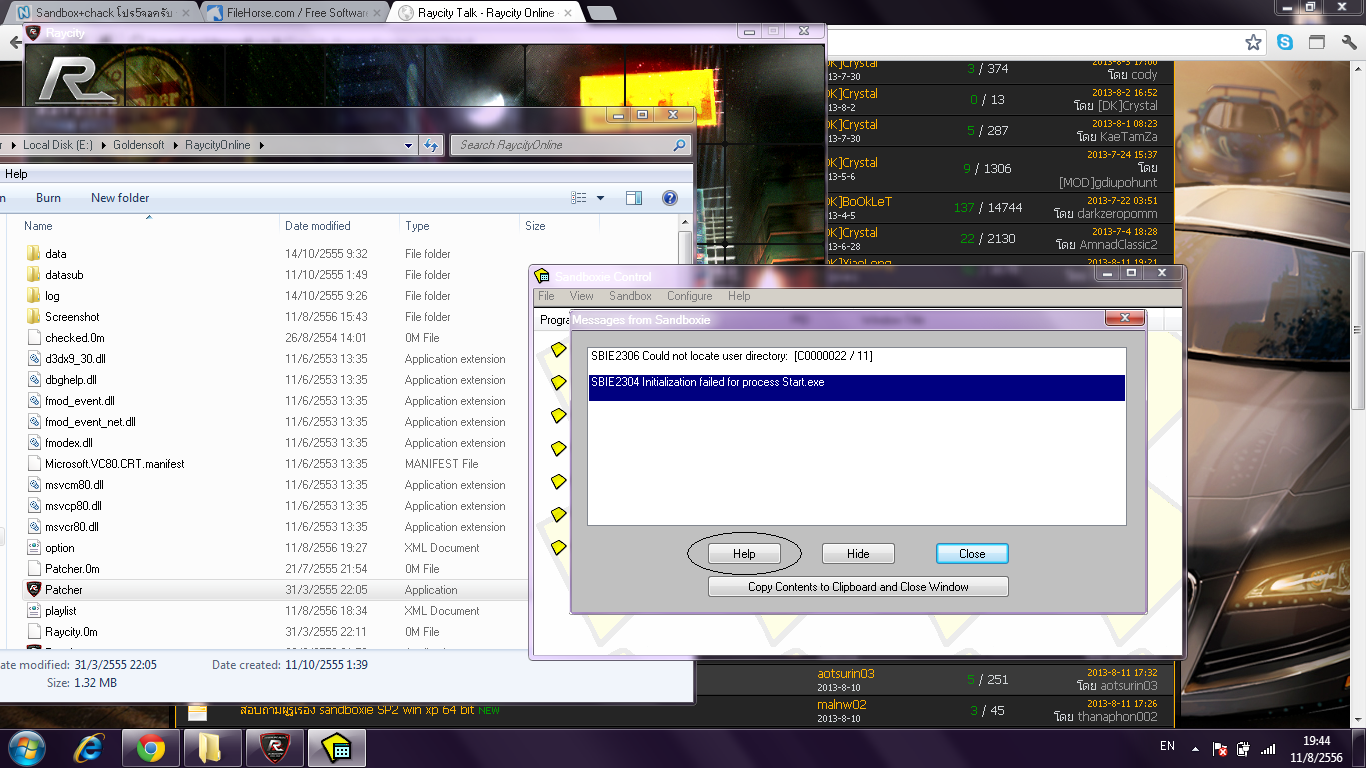Open the View menu in Sandboxie Control
1366x768 pixels.
click(582, 296)
